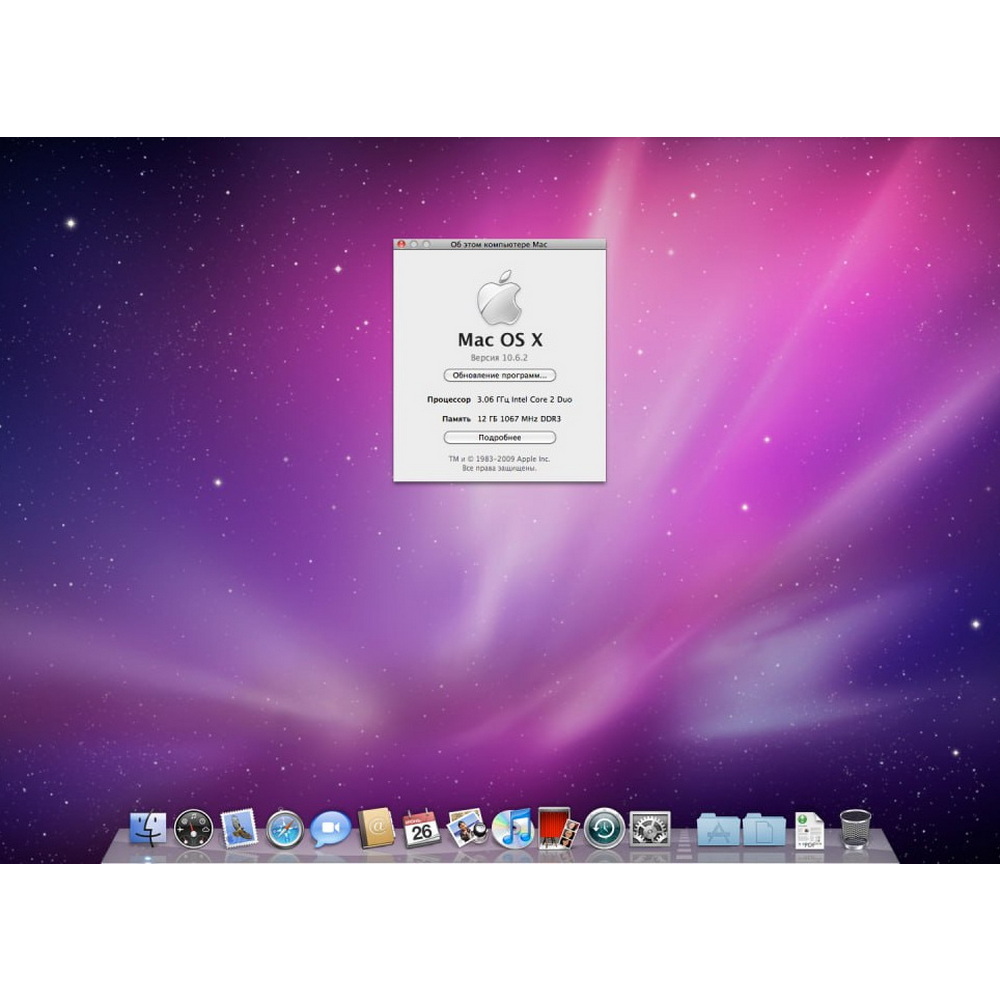Viewport: 1000px width, 1000px height.
Task: Open the PDF document stack in Dock
Action: point(809,830)
